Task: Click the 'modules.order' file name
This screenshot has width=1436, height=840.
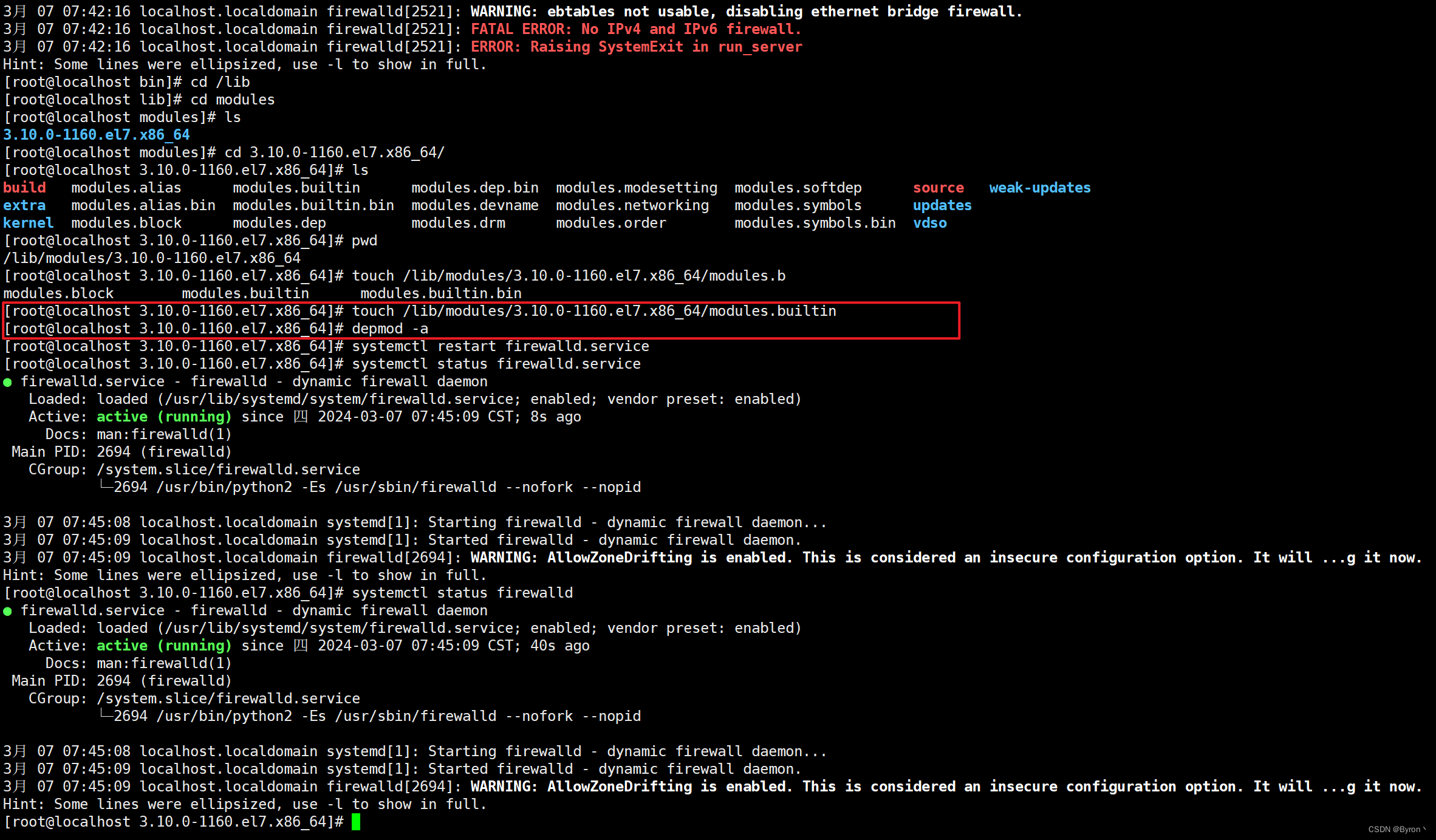Action: tap(611, 223)
